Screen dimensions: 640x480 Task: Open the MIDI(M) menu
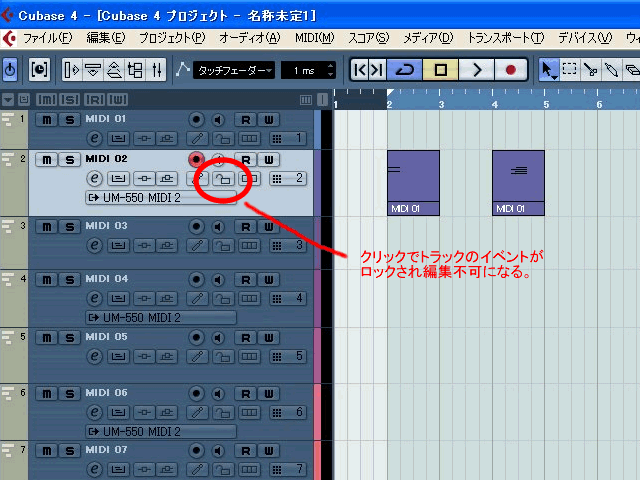click(x=314, y=38)
